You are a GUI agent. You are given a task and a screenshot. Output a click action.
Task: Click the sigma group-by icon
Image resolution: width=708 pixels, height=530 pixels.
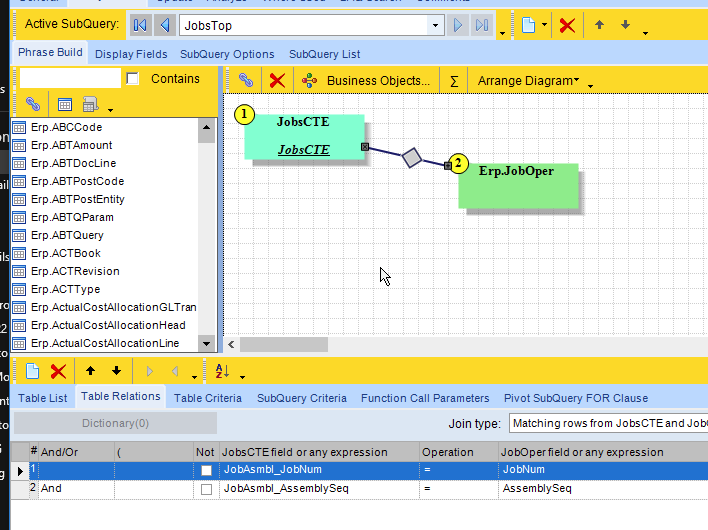point(454,81)
